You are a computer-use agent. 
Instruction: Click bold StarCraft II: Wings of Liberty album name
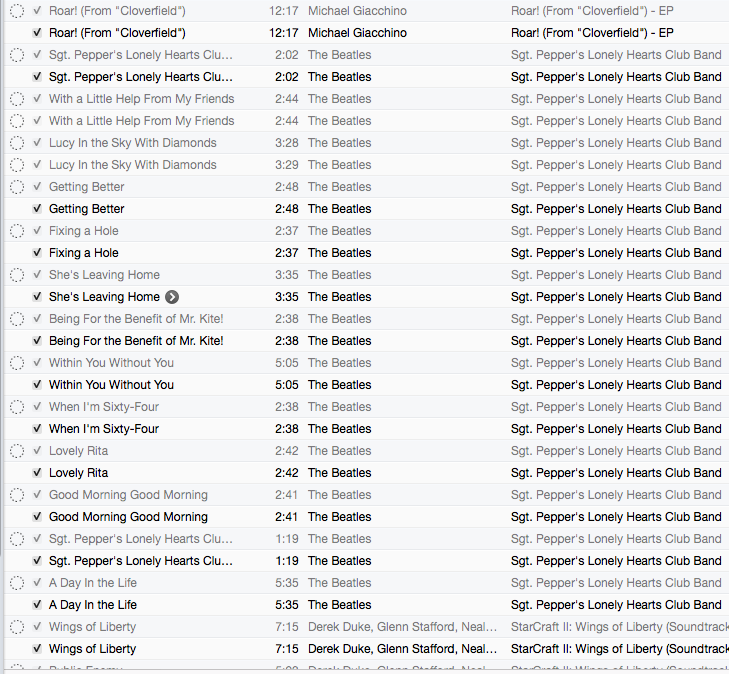click(620, 648)
